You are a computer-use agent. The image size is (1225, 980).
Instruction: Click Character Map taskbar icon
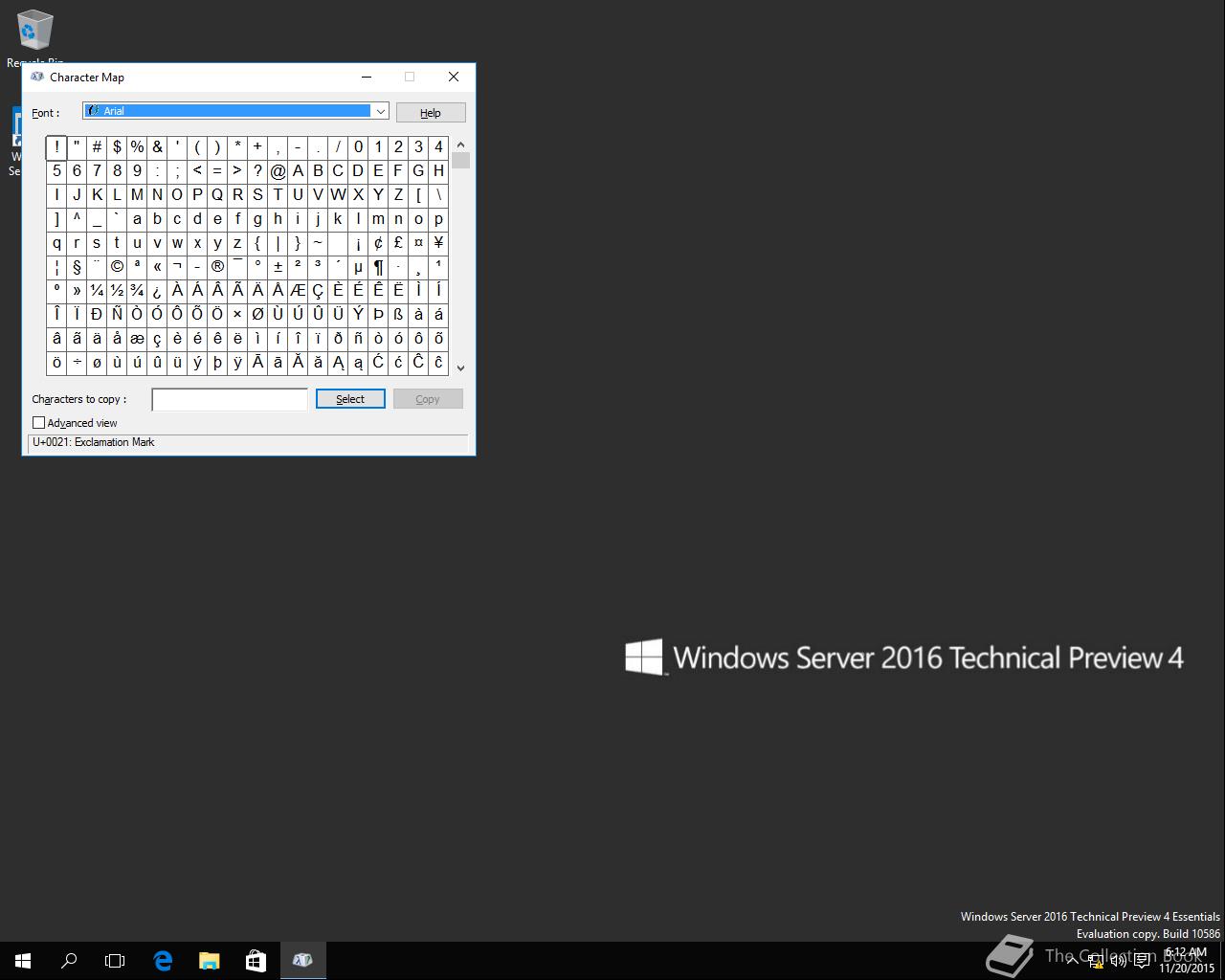(302, 961)
